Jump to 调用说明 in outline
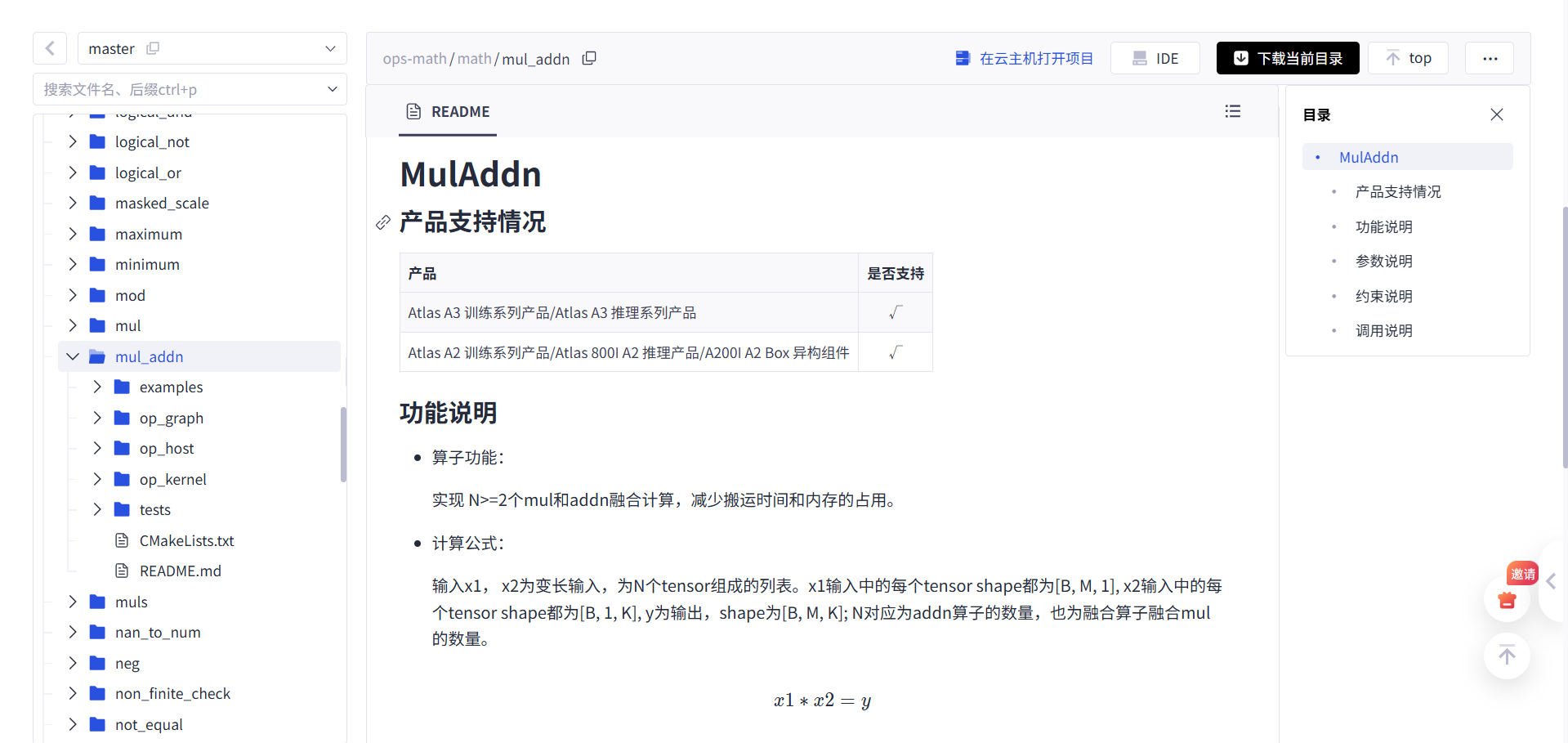 (1384, 331)
